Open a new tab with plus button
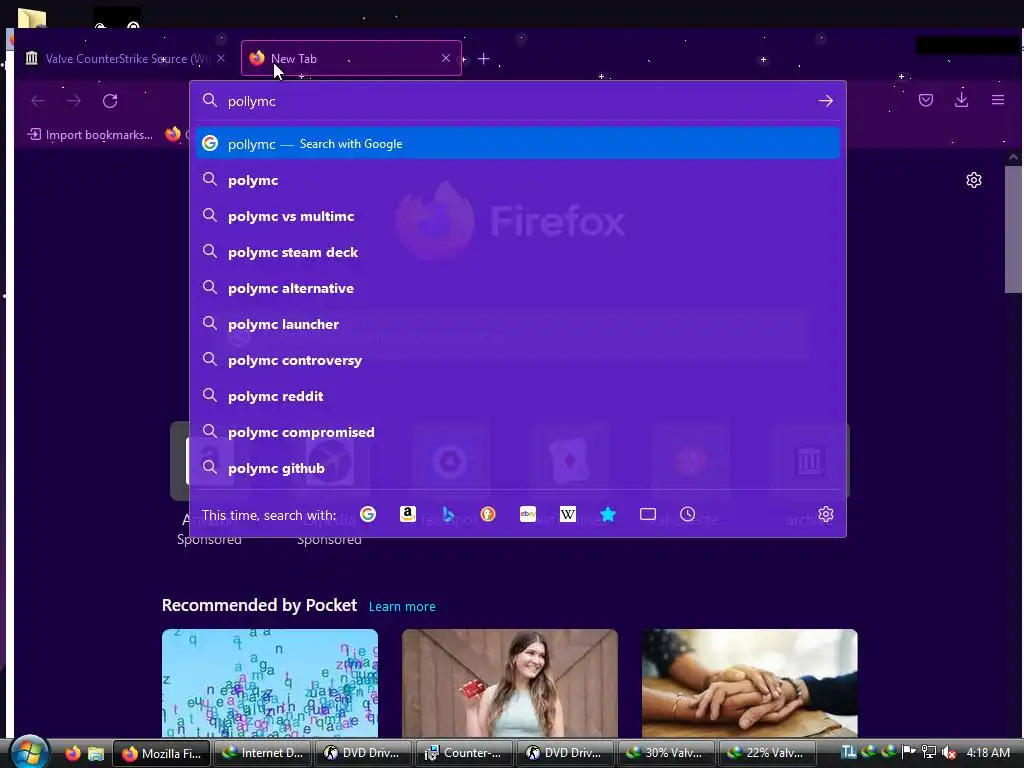Viewport: 1024px width, 768px height. pyautogui.click(x=483, y=59)
